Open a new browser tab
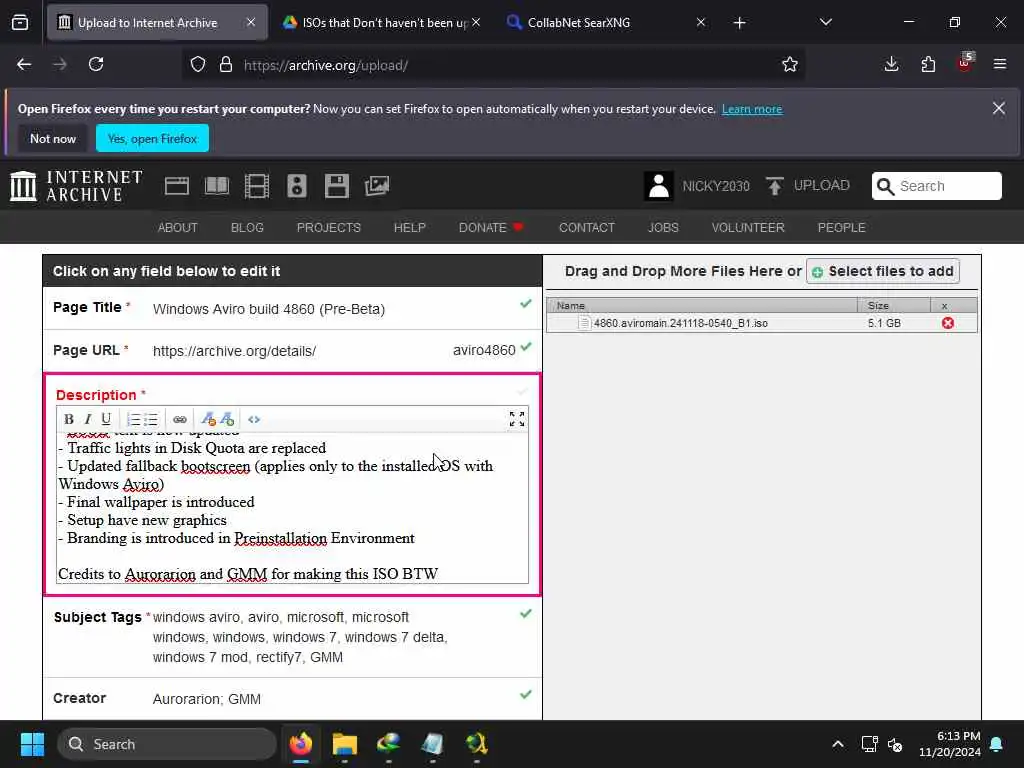 coord(739,23)
